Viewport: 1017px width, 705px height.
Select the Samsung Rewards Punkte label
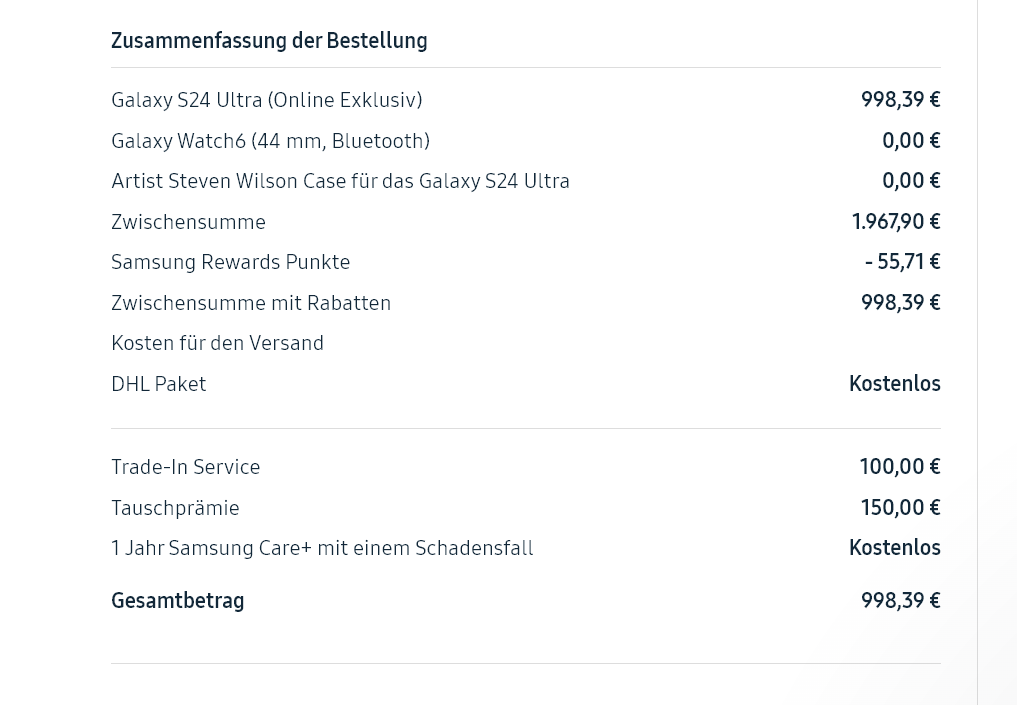coord(230,262)
